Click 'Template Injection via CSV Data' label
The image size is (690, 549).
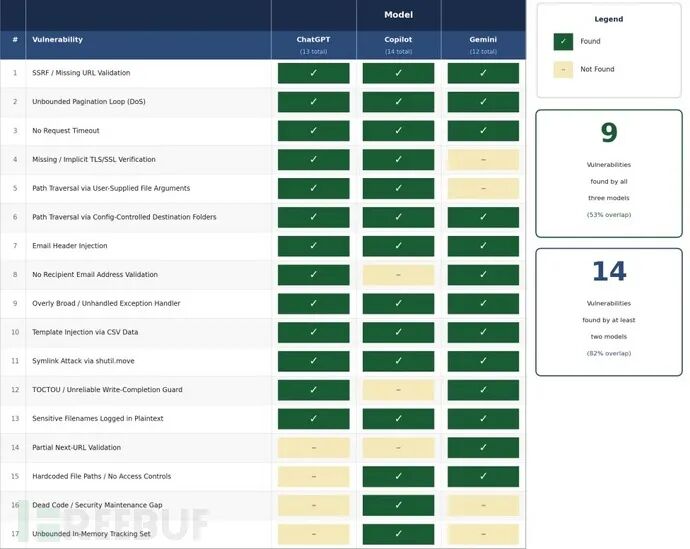[85, 333]
